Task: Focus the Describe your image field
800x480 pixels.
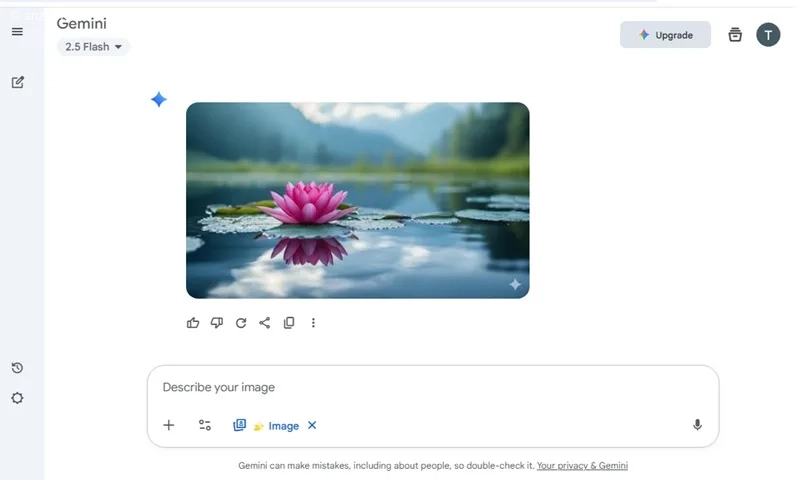Action: [433, 387]
